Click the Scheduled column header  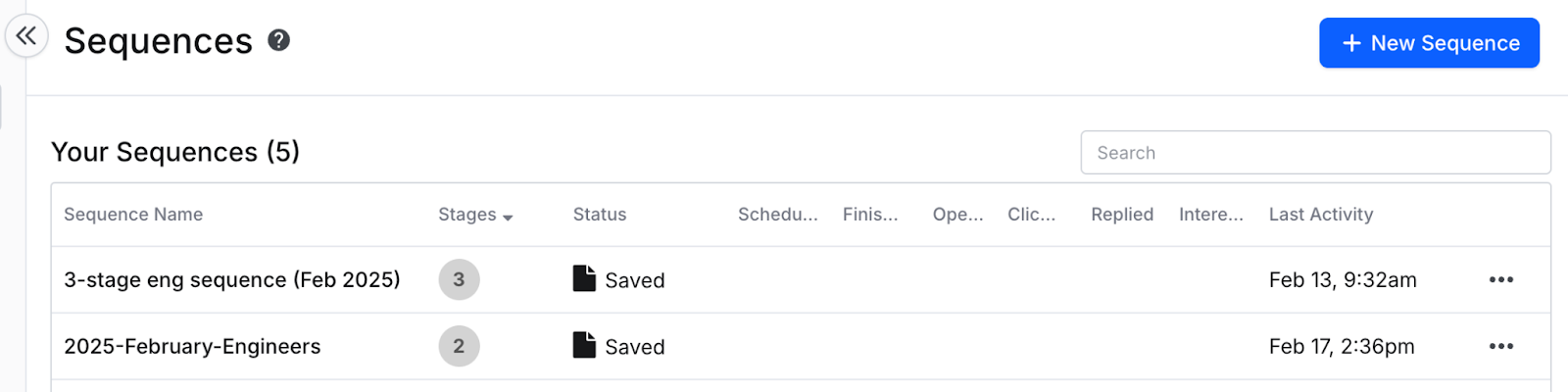click(777, 214)
